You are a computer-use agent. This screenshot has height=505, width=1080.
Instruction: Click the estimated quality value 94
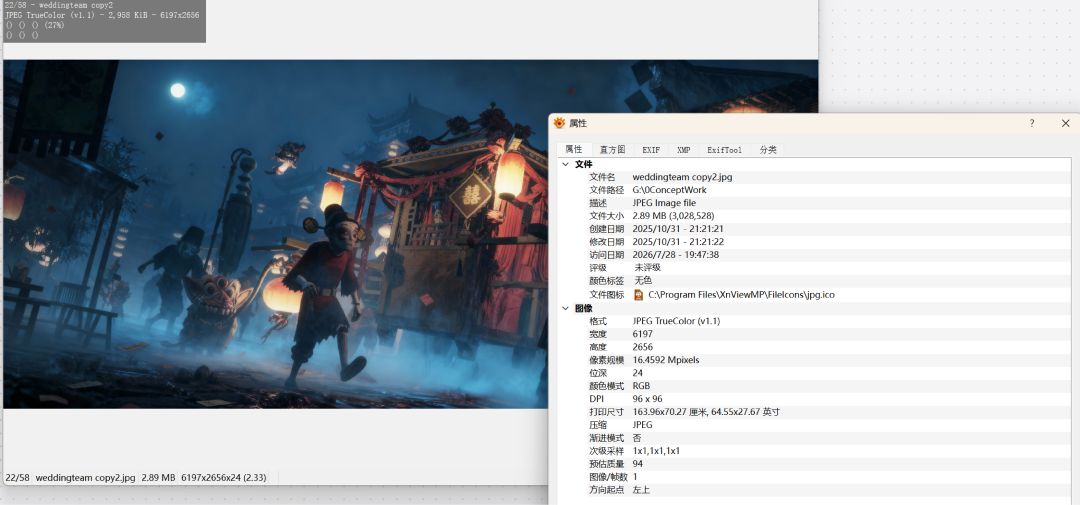(637, 464)
